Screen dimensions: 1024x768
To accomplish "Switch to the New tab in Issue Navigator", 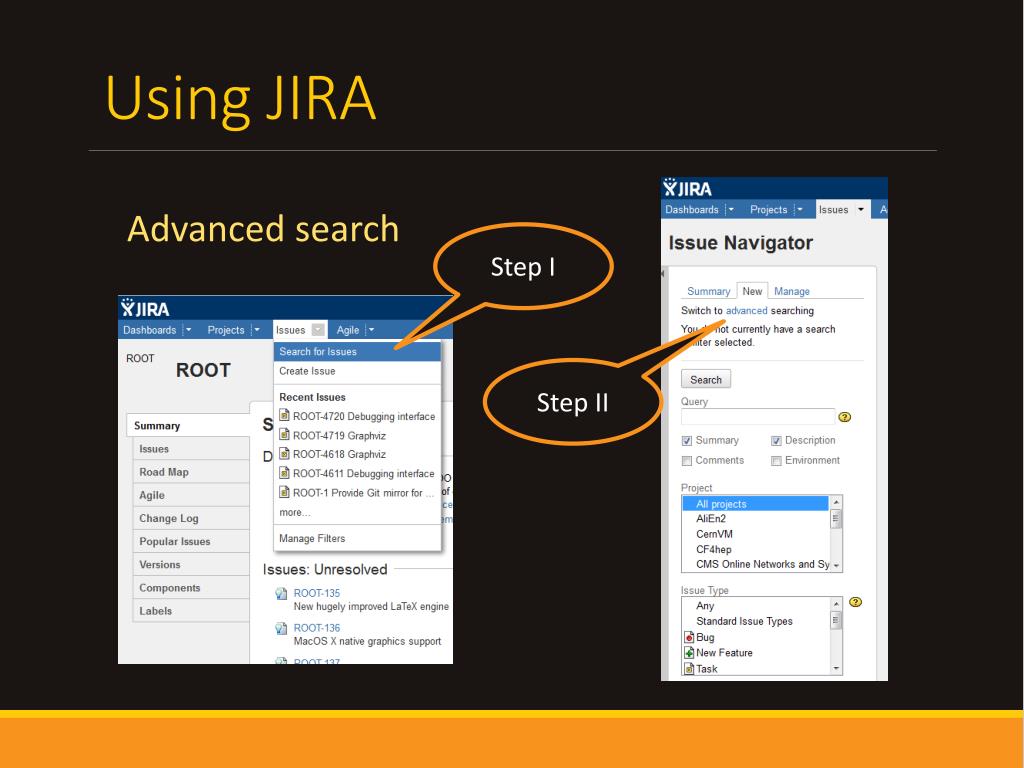I will [x=752, y=291].
